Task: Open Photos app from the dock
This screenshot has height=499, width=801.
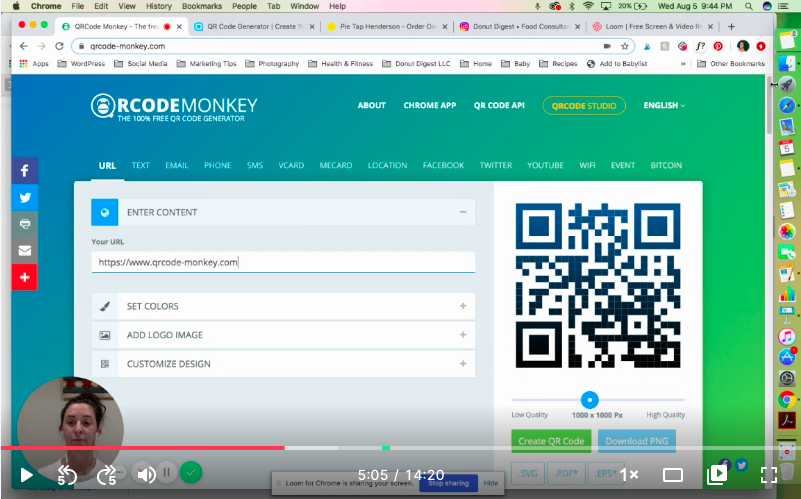Action: coord(787,231)
